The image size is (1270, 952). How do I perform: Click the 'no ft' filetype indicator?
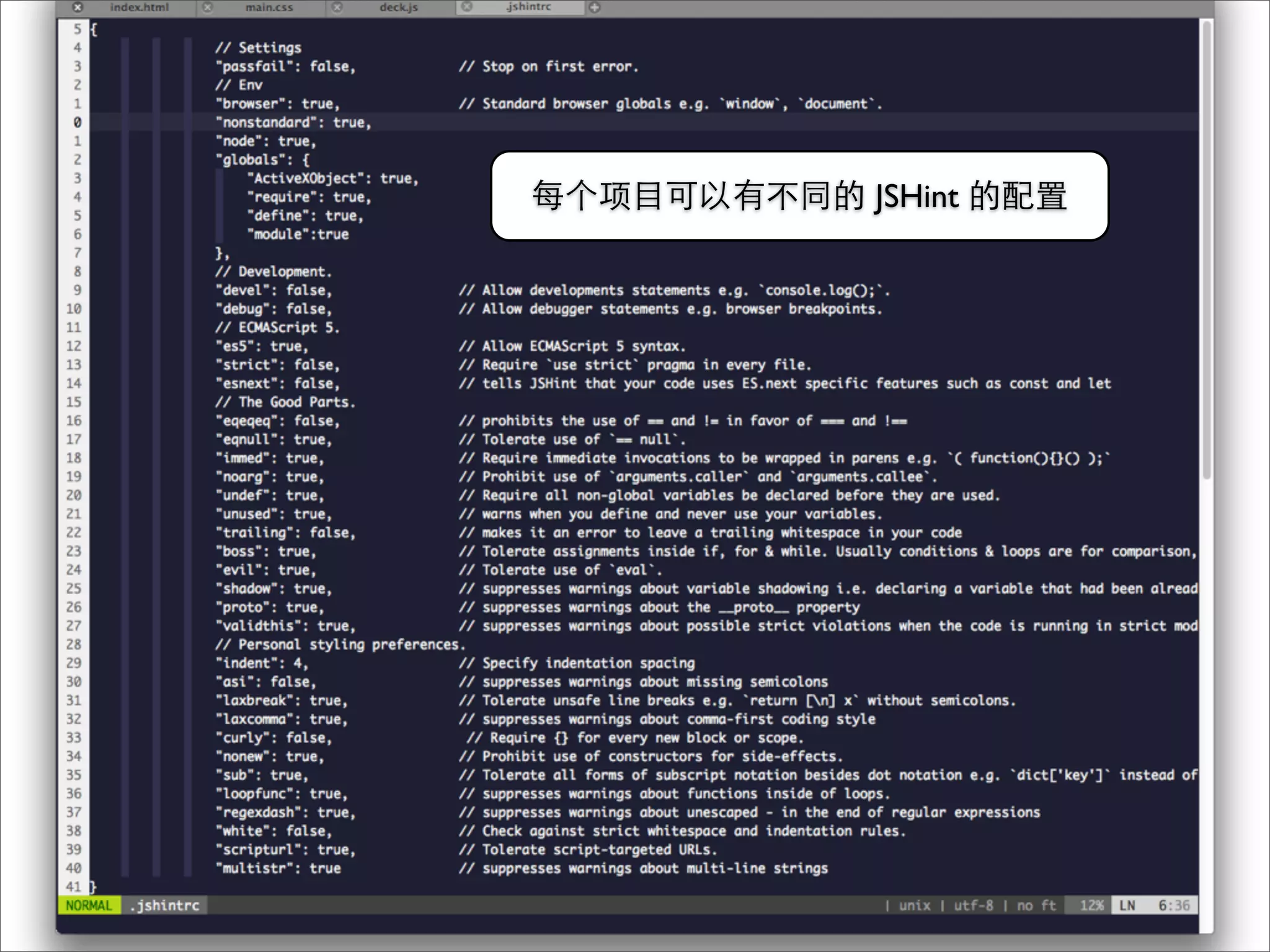[x=1036, y=906]
